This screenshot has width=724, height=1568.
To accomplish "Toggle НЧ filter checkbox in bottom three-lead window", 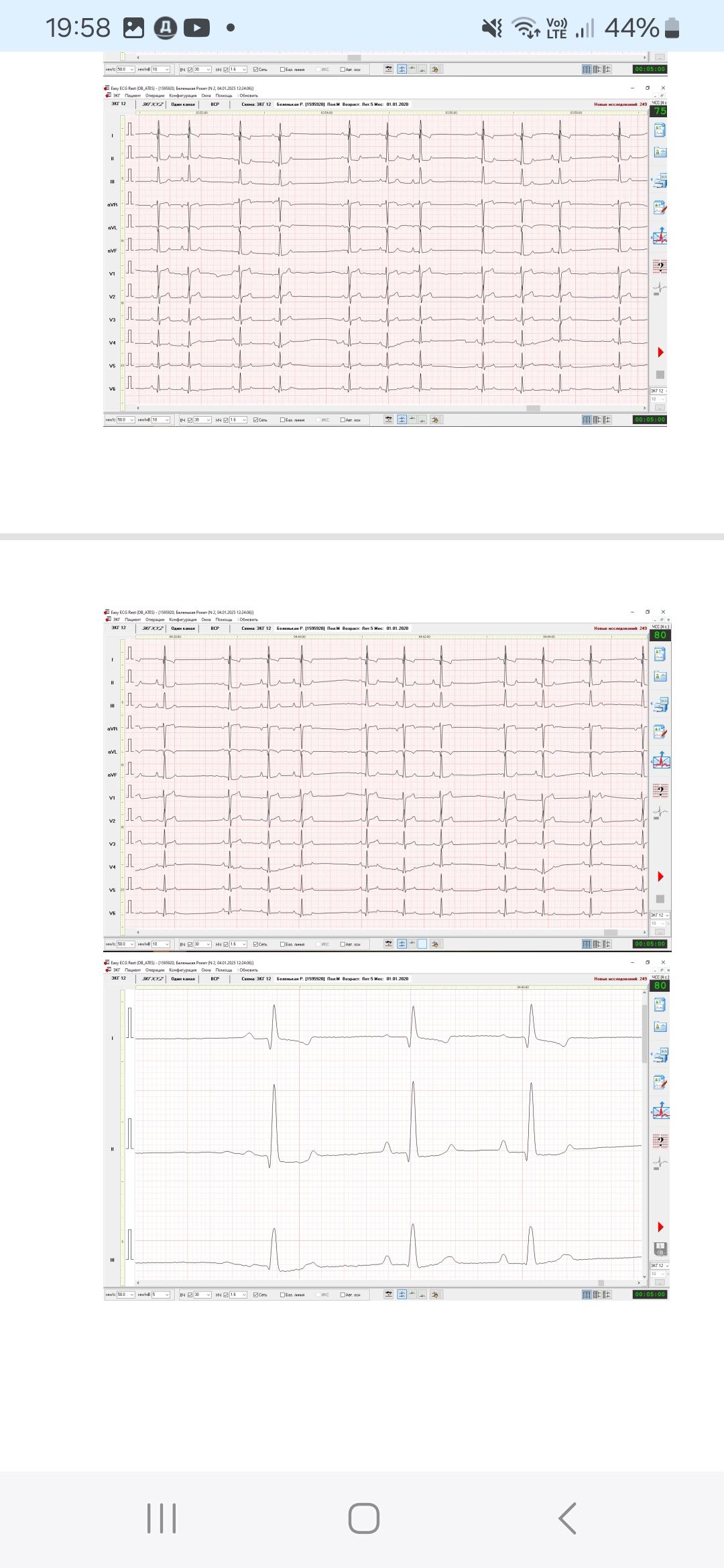I will tap(226, 1295).
